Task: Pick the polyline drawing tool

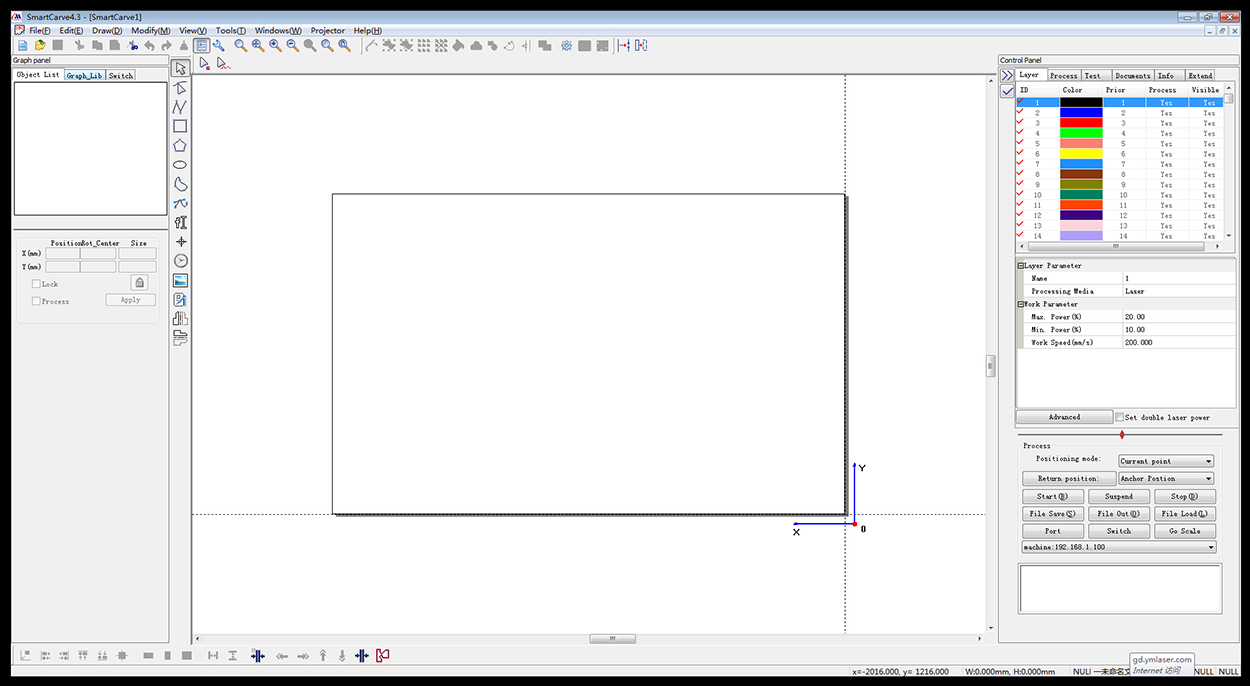Action: click(180, 107)
